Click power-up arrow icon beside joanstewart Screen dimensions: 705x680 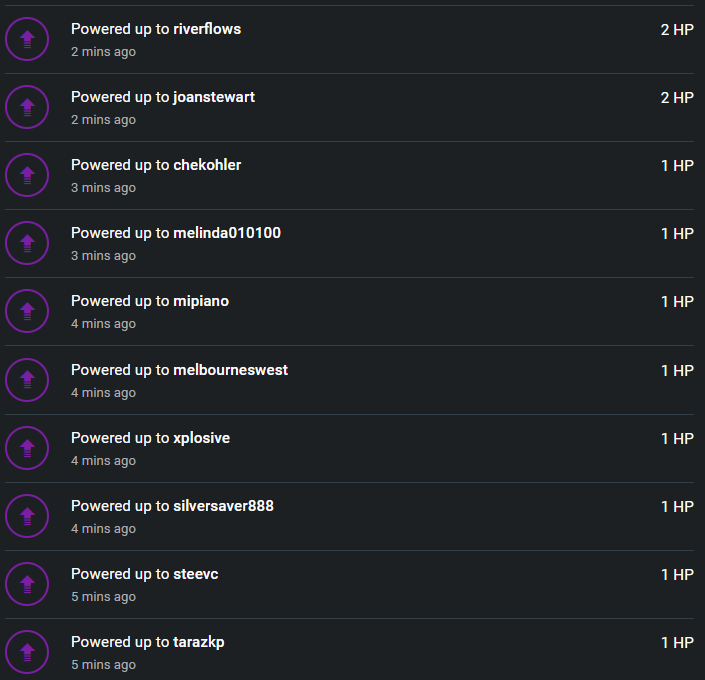coord(27,107)
